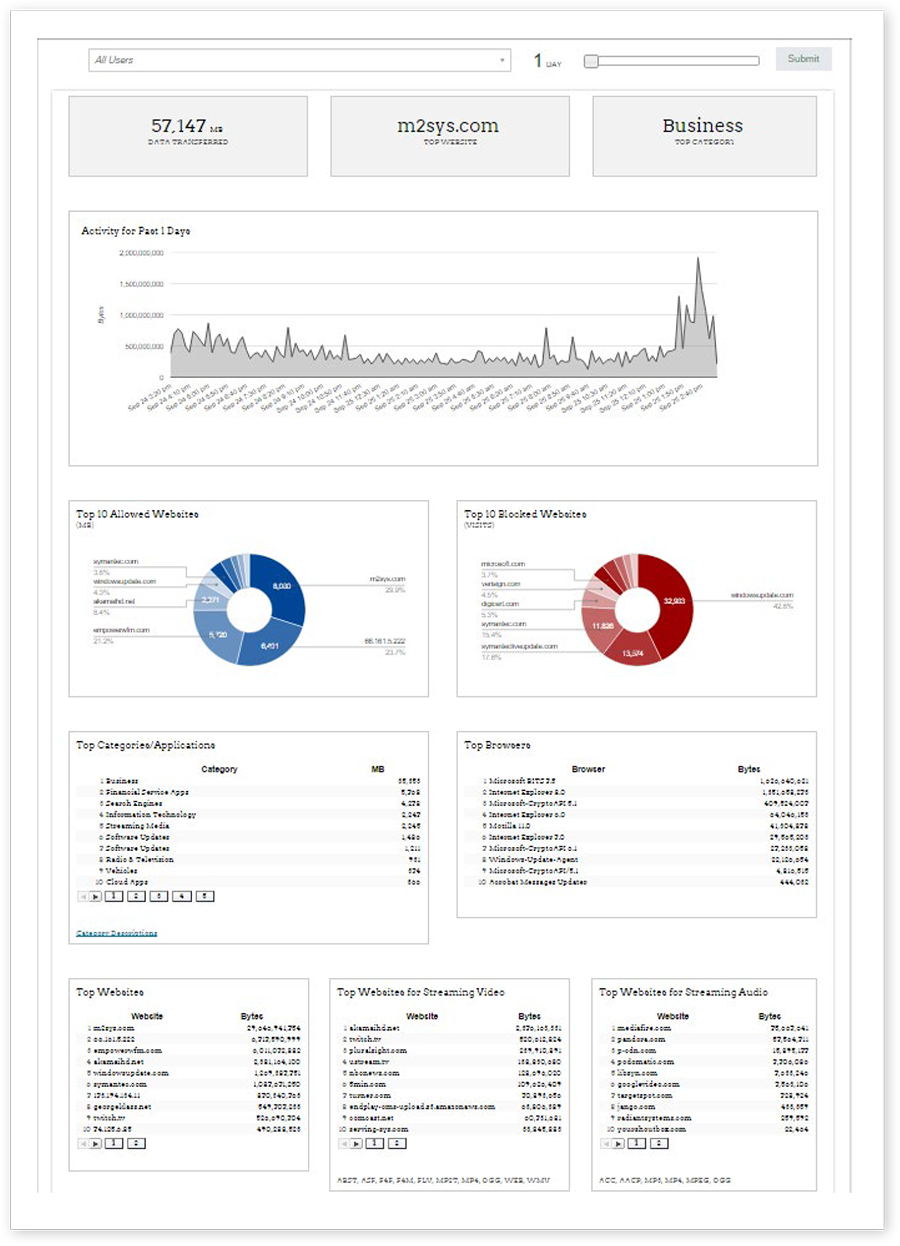
Task: Open the Category Descriptions link
Action: (117, 933)
